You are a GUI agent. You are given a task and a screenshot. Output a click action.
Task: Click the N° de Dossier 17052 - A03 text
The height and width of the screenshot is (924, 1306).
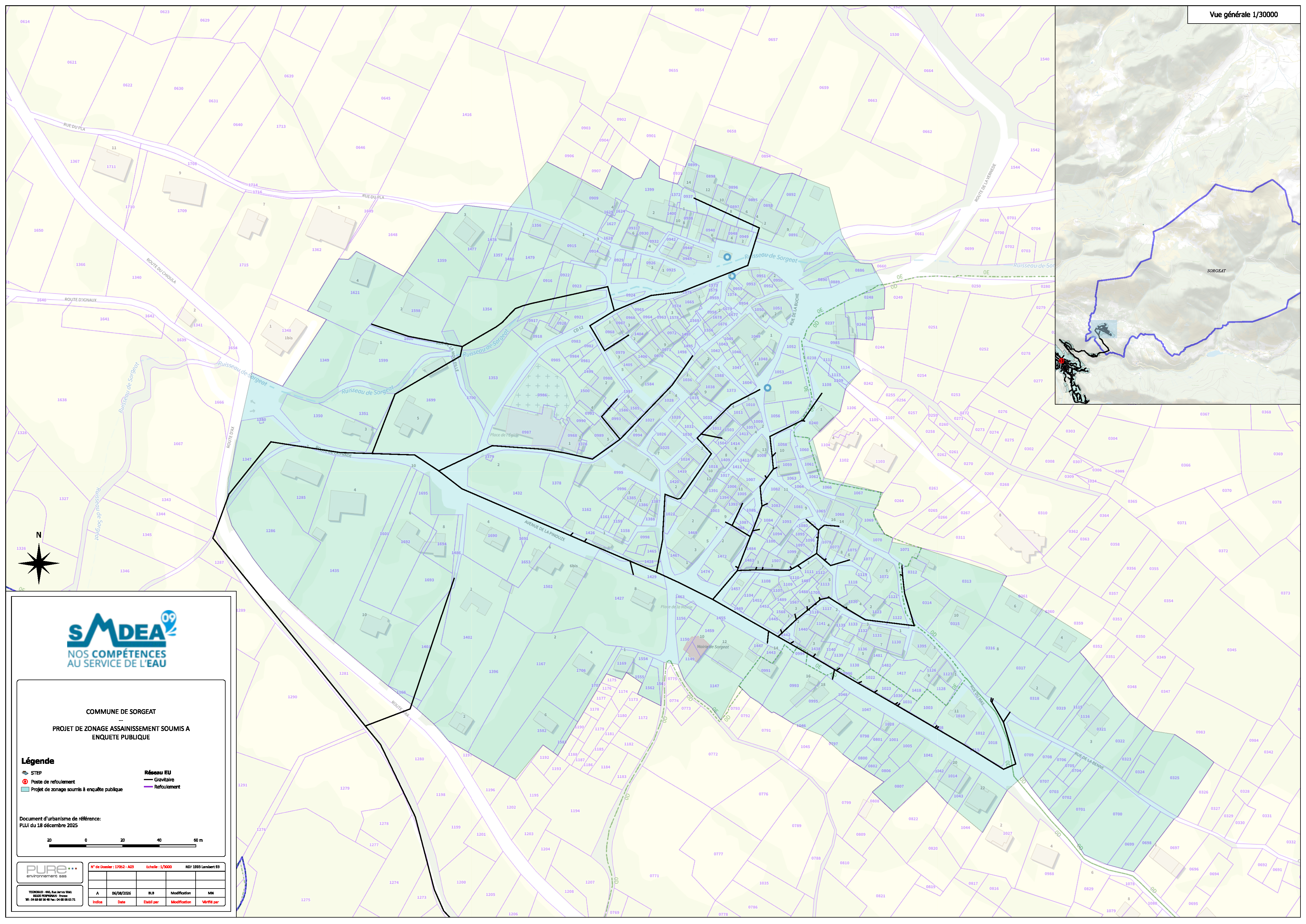[x=112, y=867]
